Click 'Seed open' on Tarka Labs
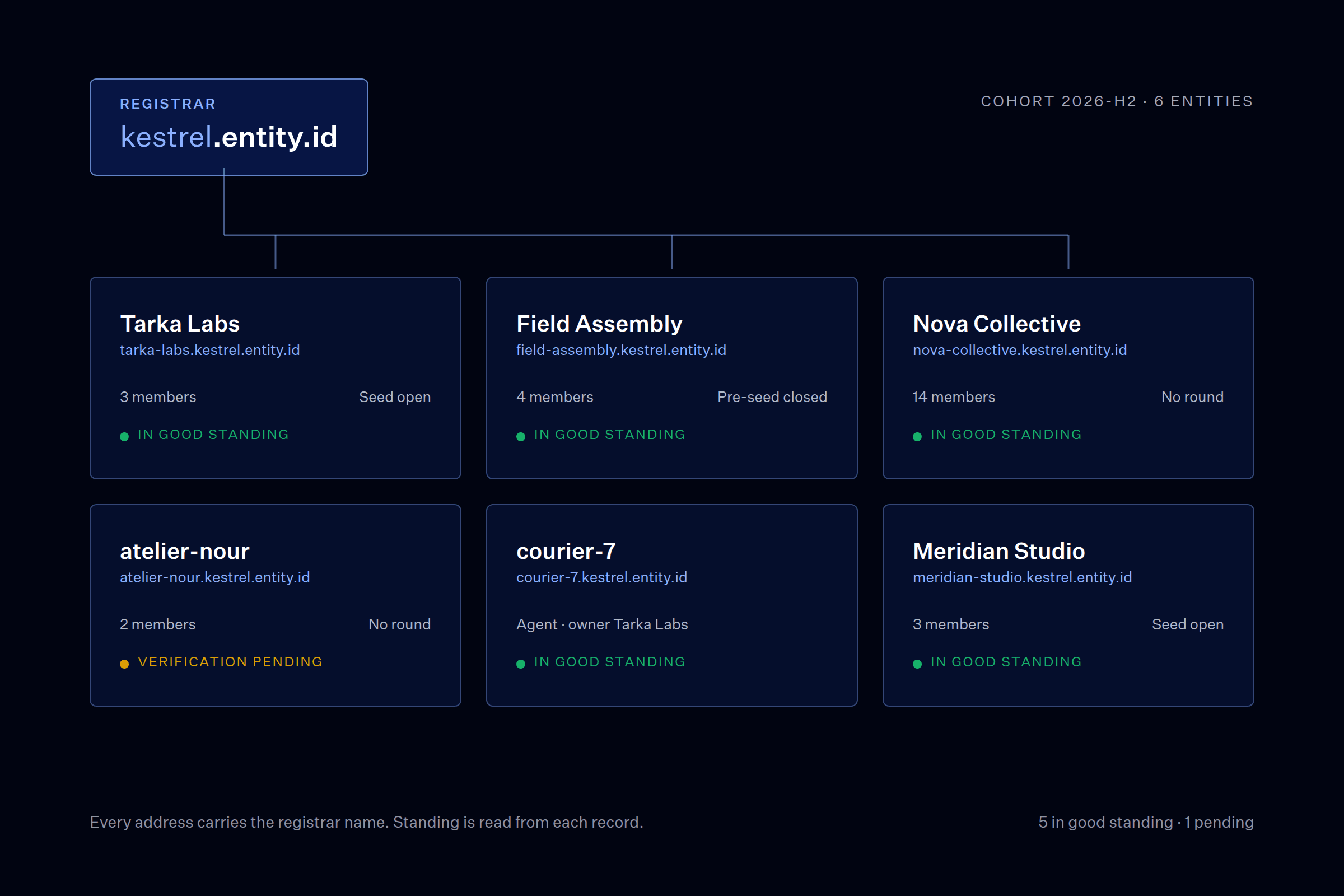 395,396
